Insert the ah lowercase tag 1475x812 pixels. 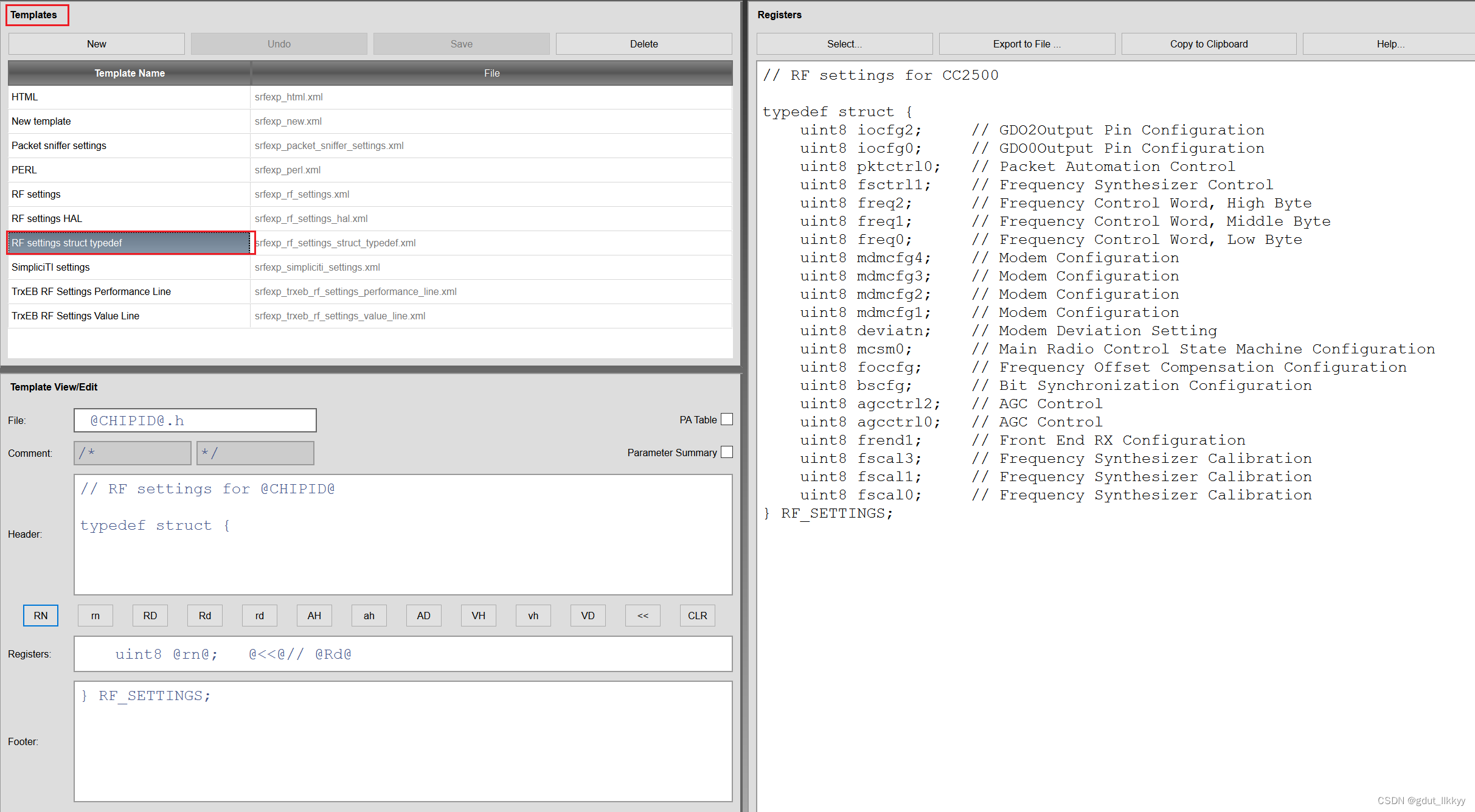[x=369, y=616]
